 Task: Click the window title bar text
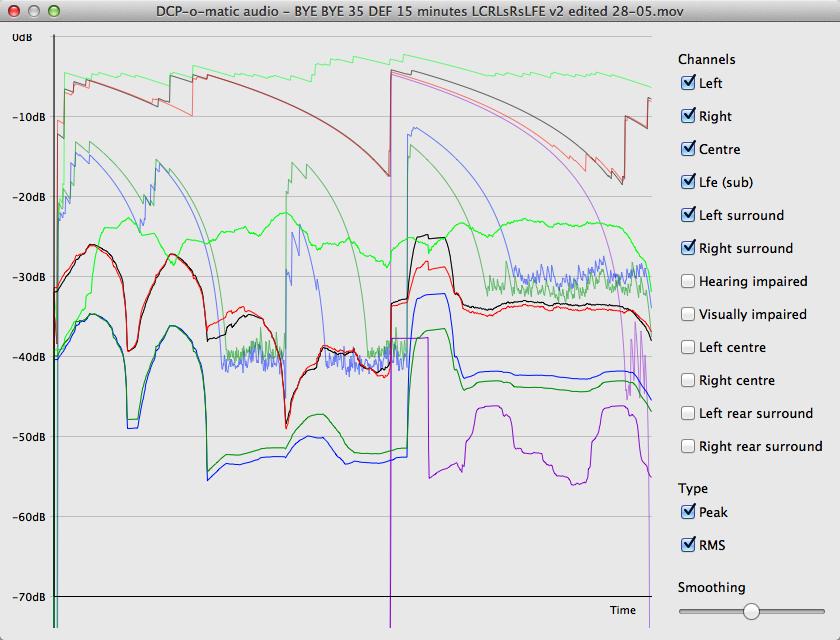[x=419, y=11]
